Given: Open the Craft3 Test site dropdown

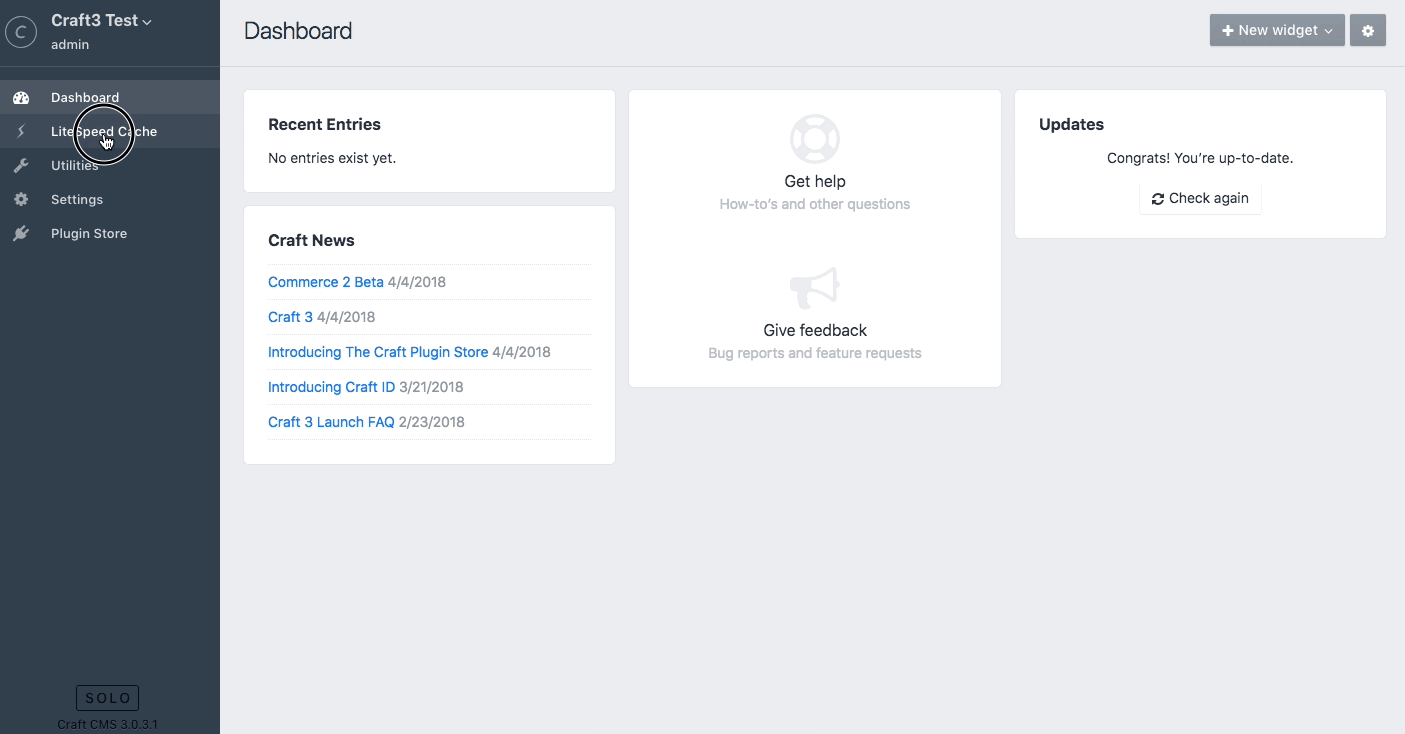Looking at the screenshot, I should [101, 21].
